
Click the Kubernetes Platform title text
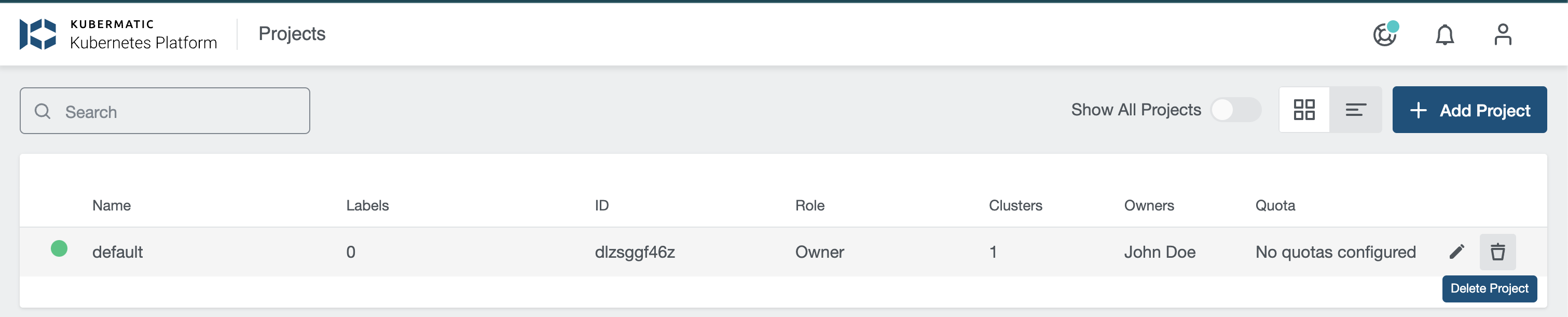point(143,43)
